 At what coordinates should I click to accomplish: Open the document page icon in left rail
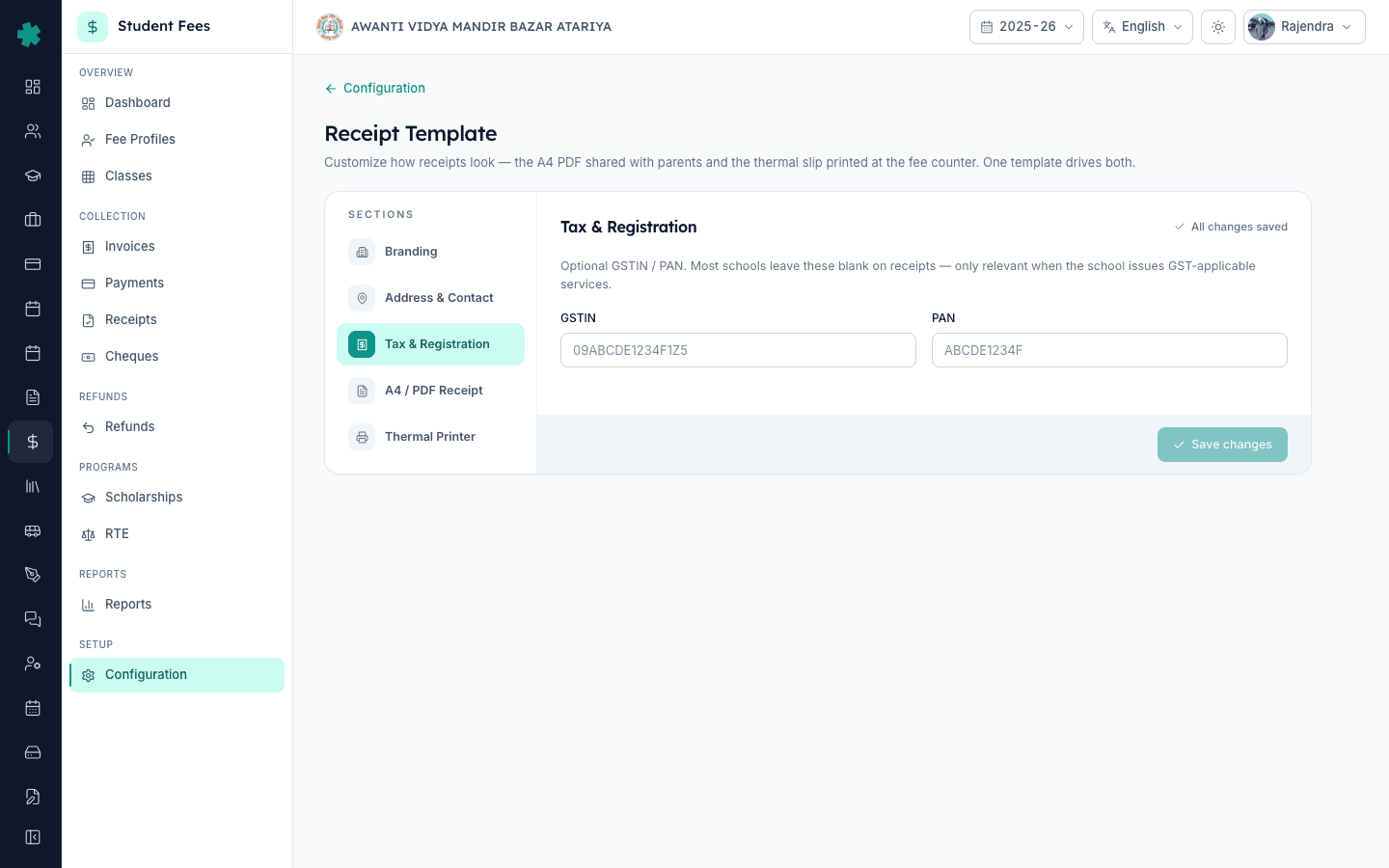pyautogui.click(x=32, y=397)
